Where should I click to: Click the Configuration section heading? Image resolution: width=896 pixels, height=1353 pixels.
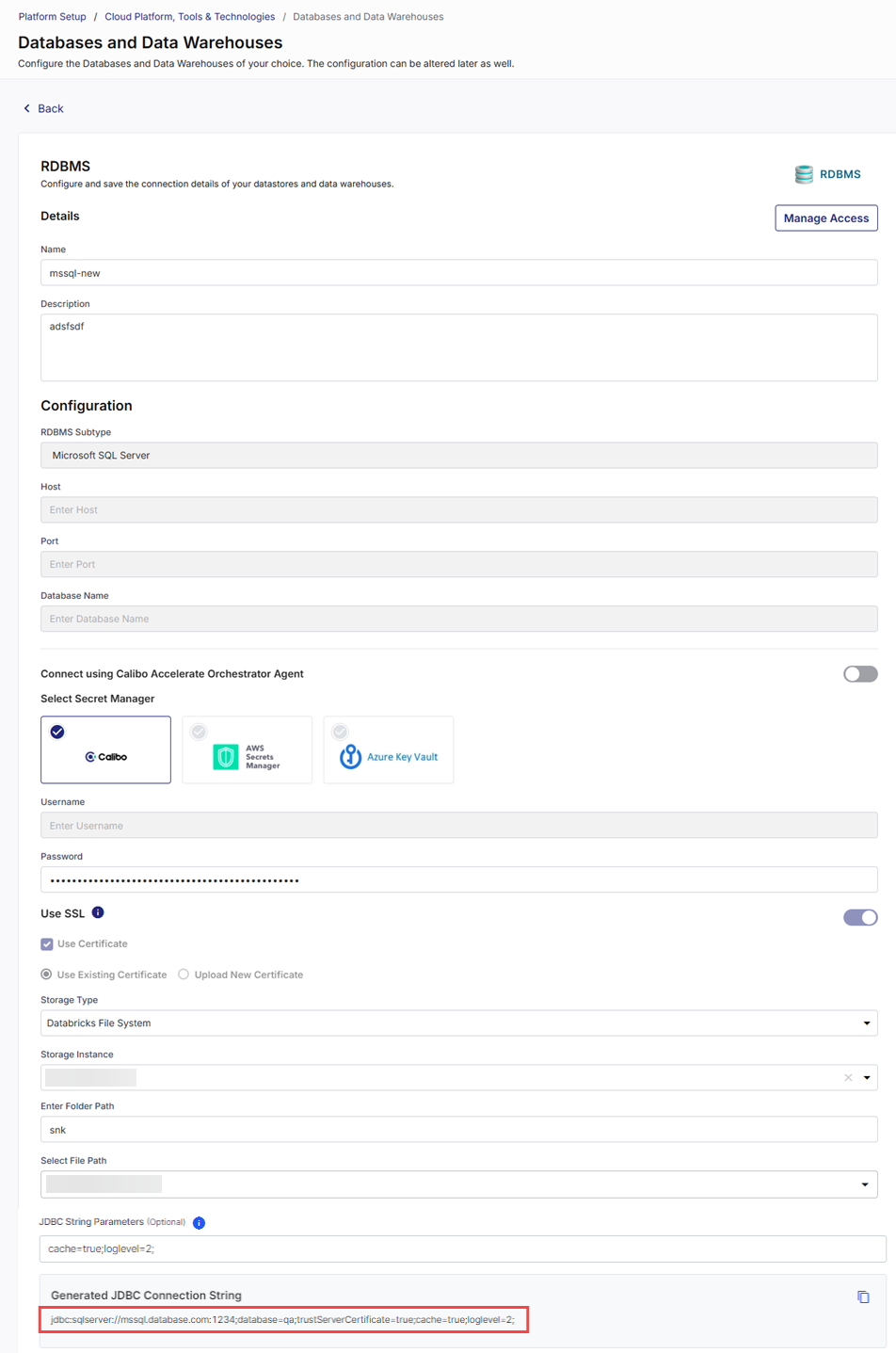tap(87, 406)
